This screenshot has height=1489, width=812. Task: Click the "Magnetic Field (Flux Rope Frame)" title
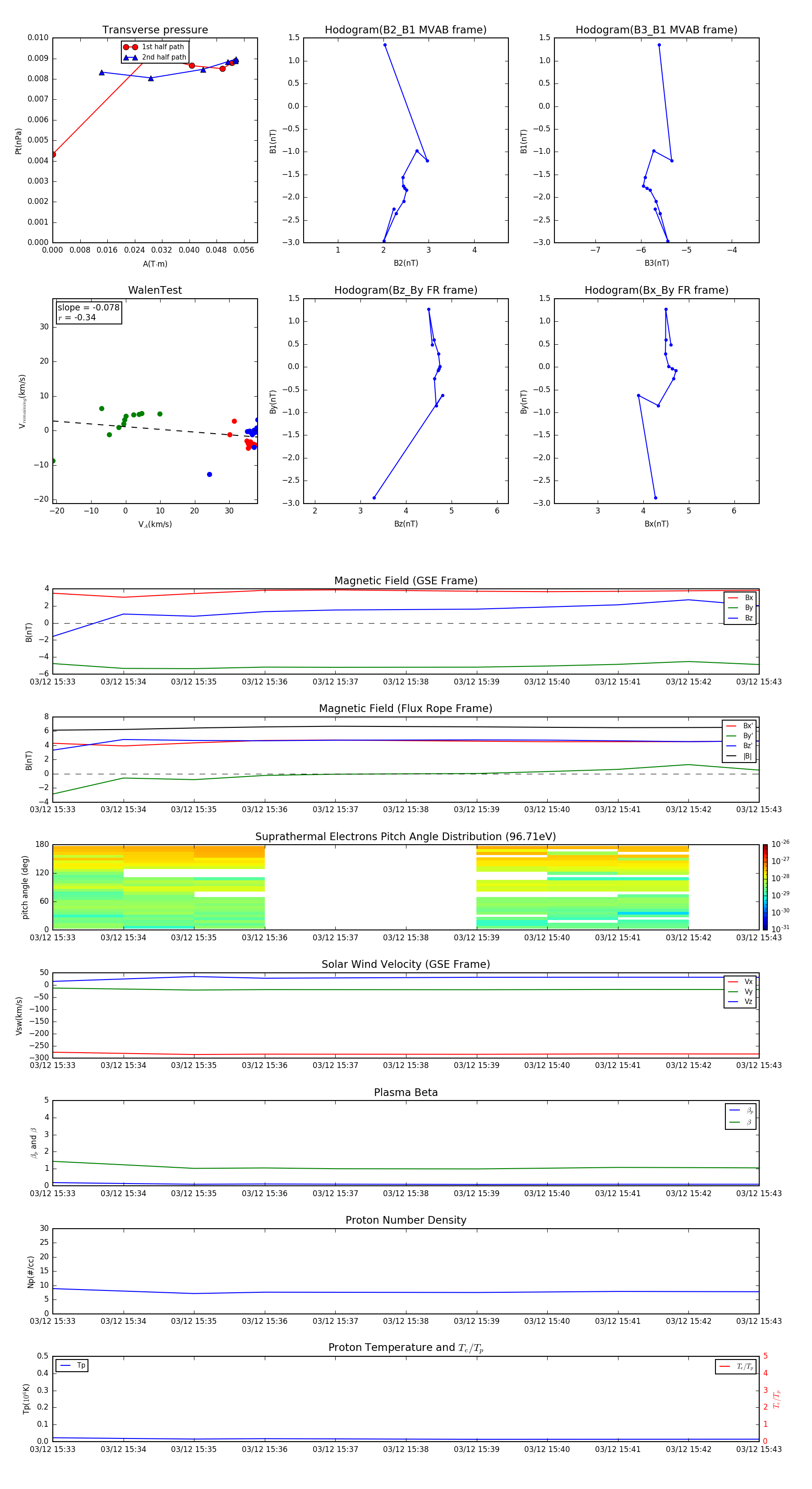coord(406,709)
